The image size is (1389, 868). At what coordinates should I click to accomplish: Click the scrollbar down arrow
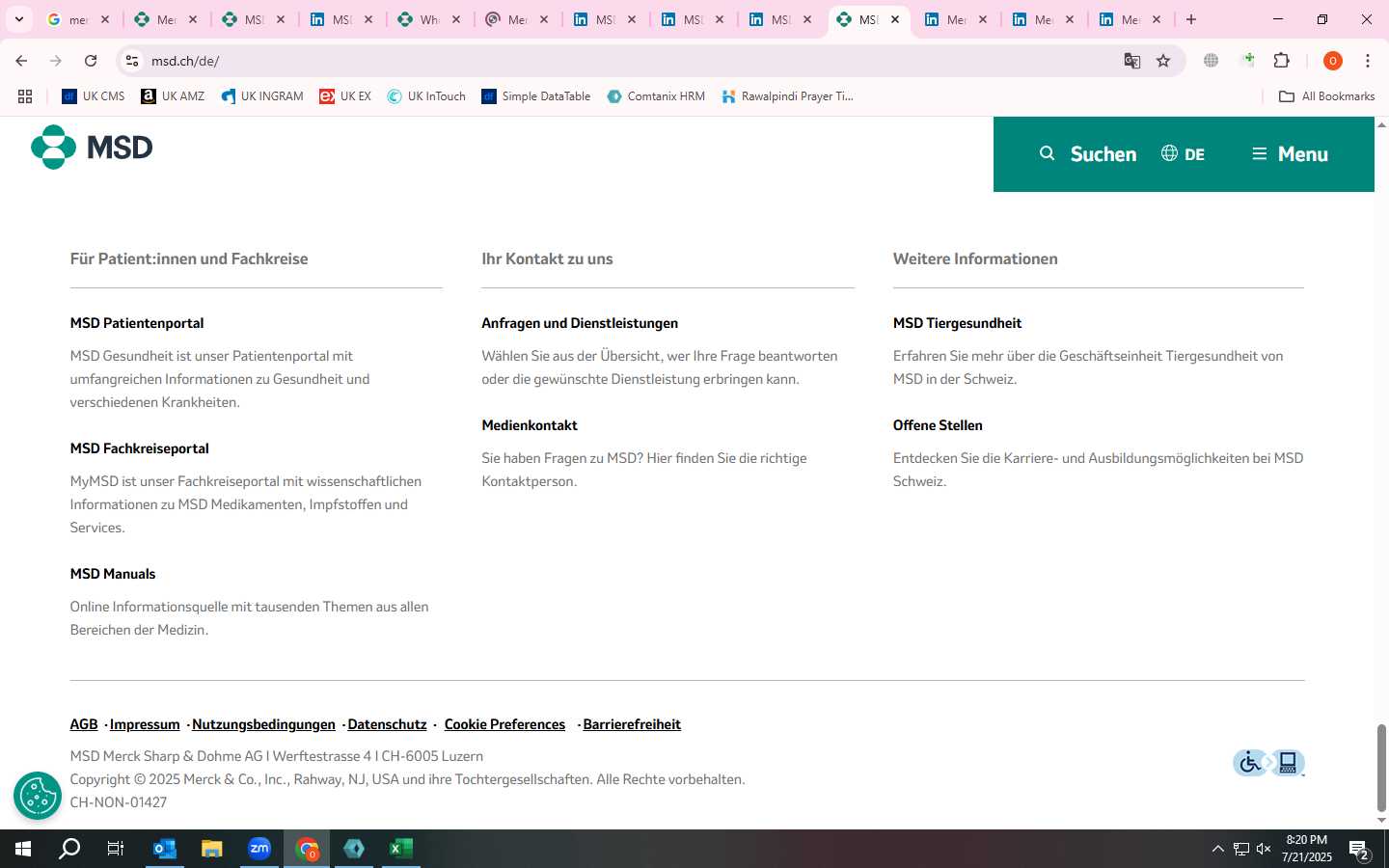(x=1381, y=821)
